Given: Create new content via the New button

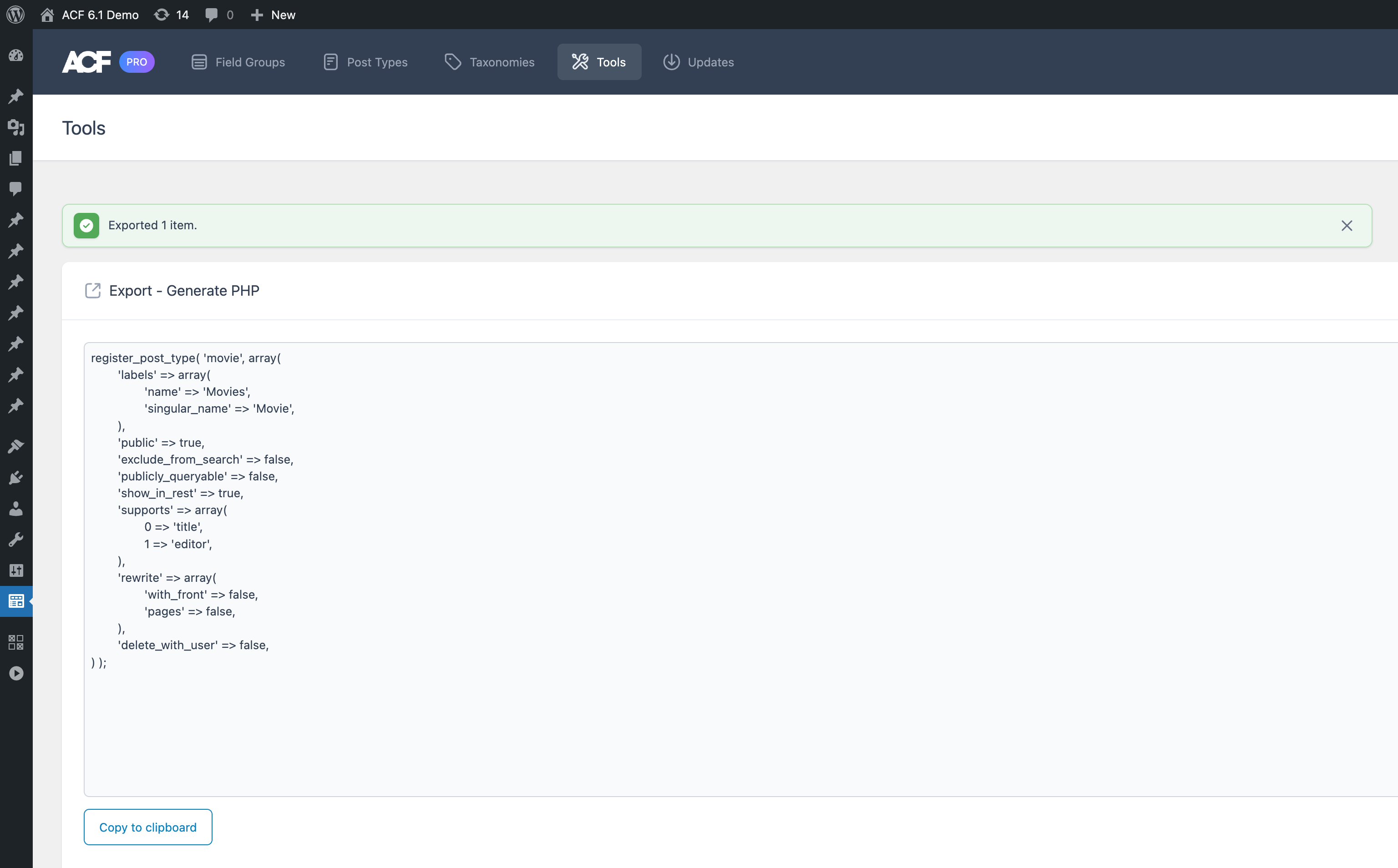Looking at the screenshot, I should (272, 15).
